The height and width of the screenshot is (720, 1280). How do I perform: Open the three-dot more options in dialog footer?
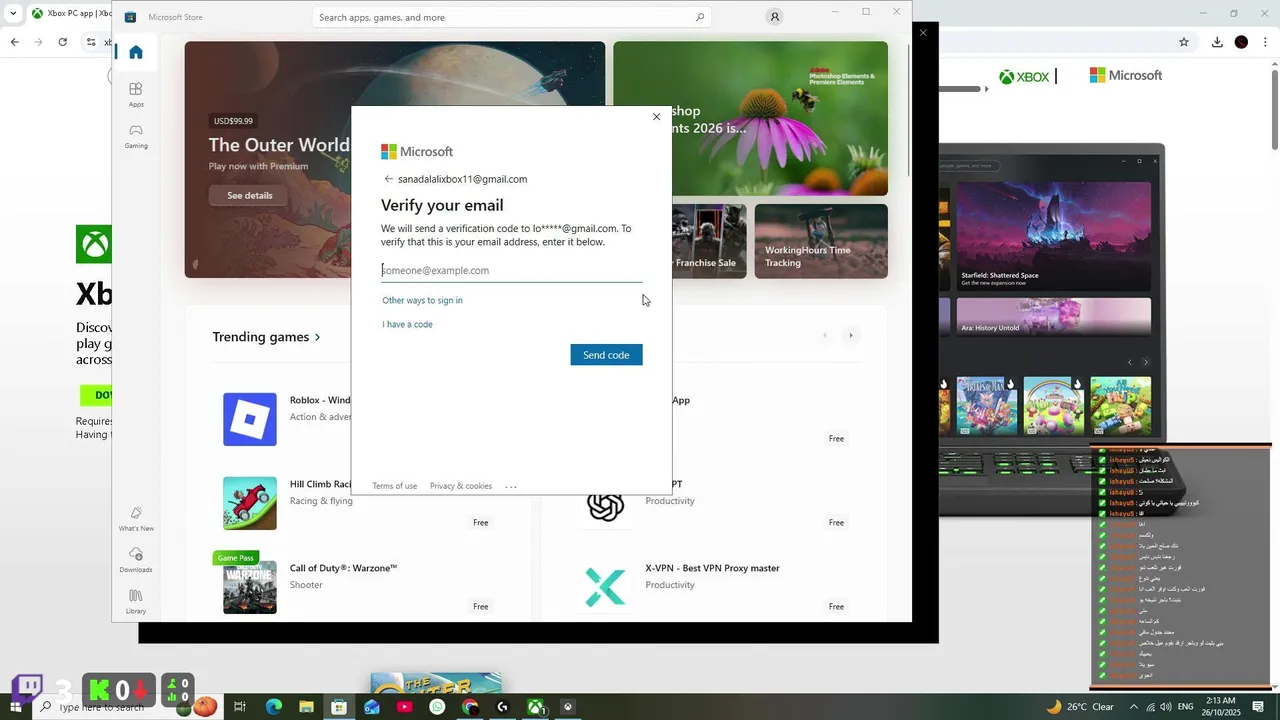pyautogui.click(x=511, y=487)
